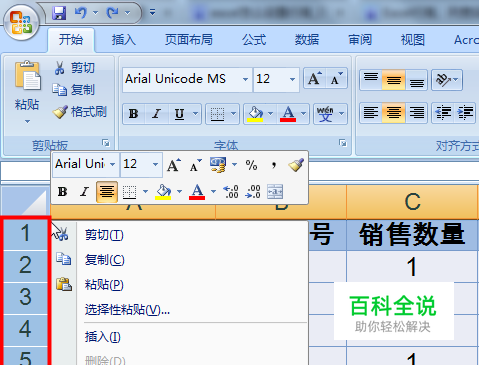The height and width of the screenshot is (365, 479).
Task: Toggle italic on the mini toolbar
Action: 84,192
